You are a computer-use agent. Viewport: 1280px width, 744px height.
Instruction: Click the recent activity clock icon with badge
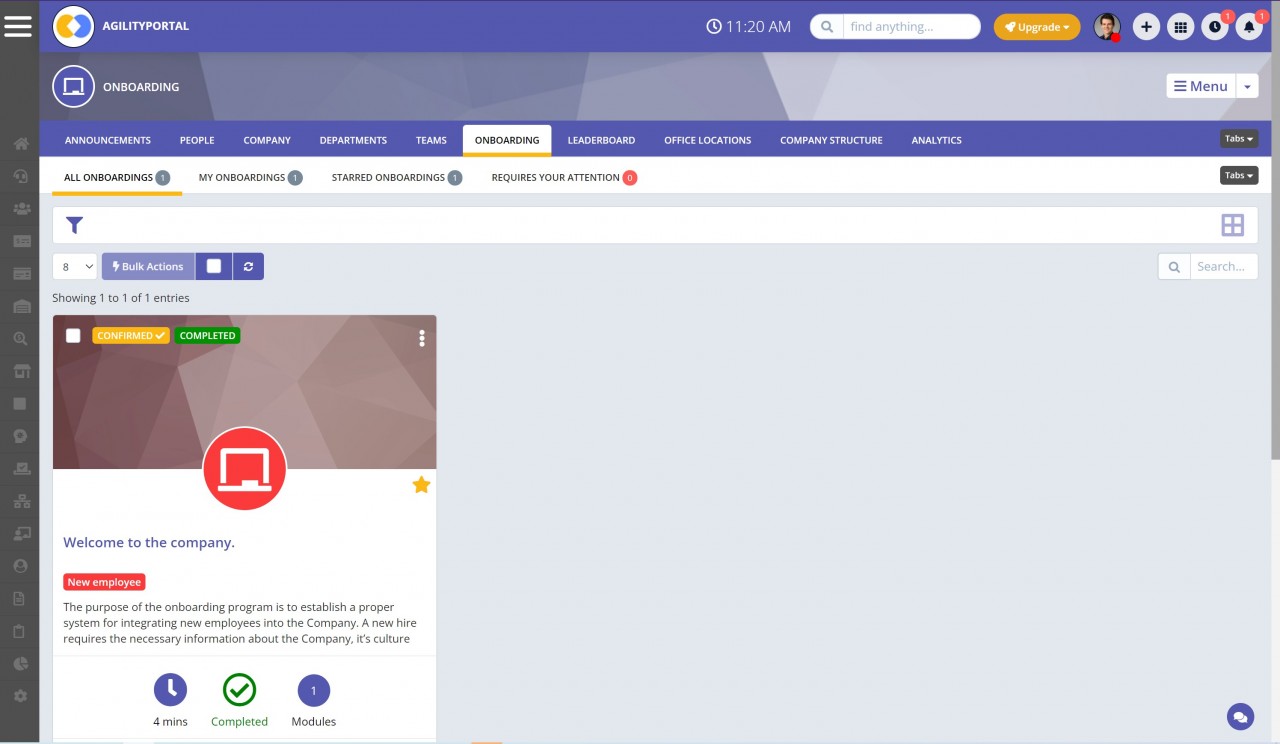pos(1214,26)
